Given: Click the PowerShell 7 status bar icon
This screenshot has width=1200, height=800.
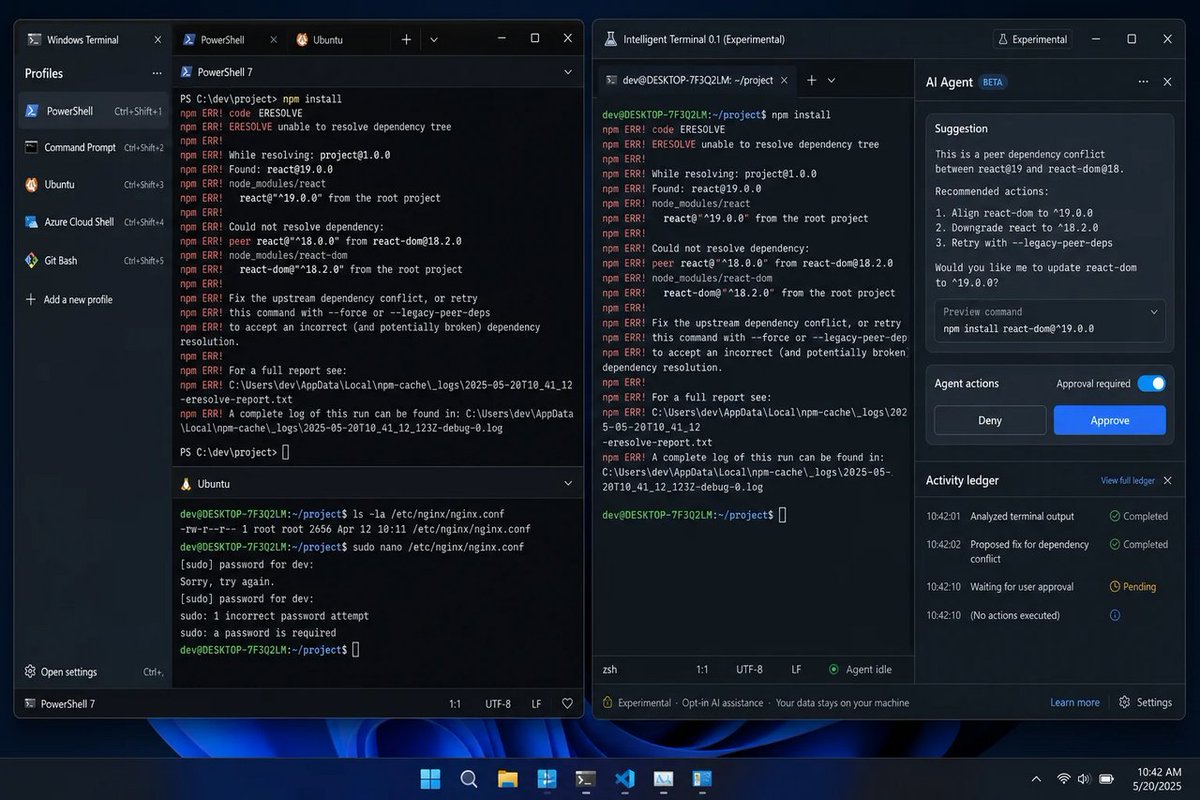Looking at the screenshot, I should tap(31, 704).
